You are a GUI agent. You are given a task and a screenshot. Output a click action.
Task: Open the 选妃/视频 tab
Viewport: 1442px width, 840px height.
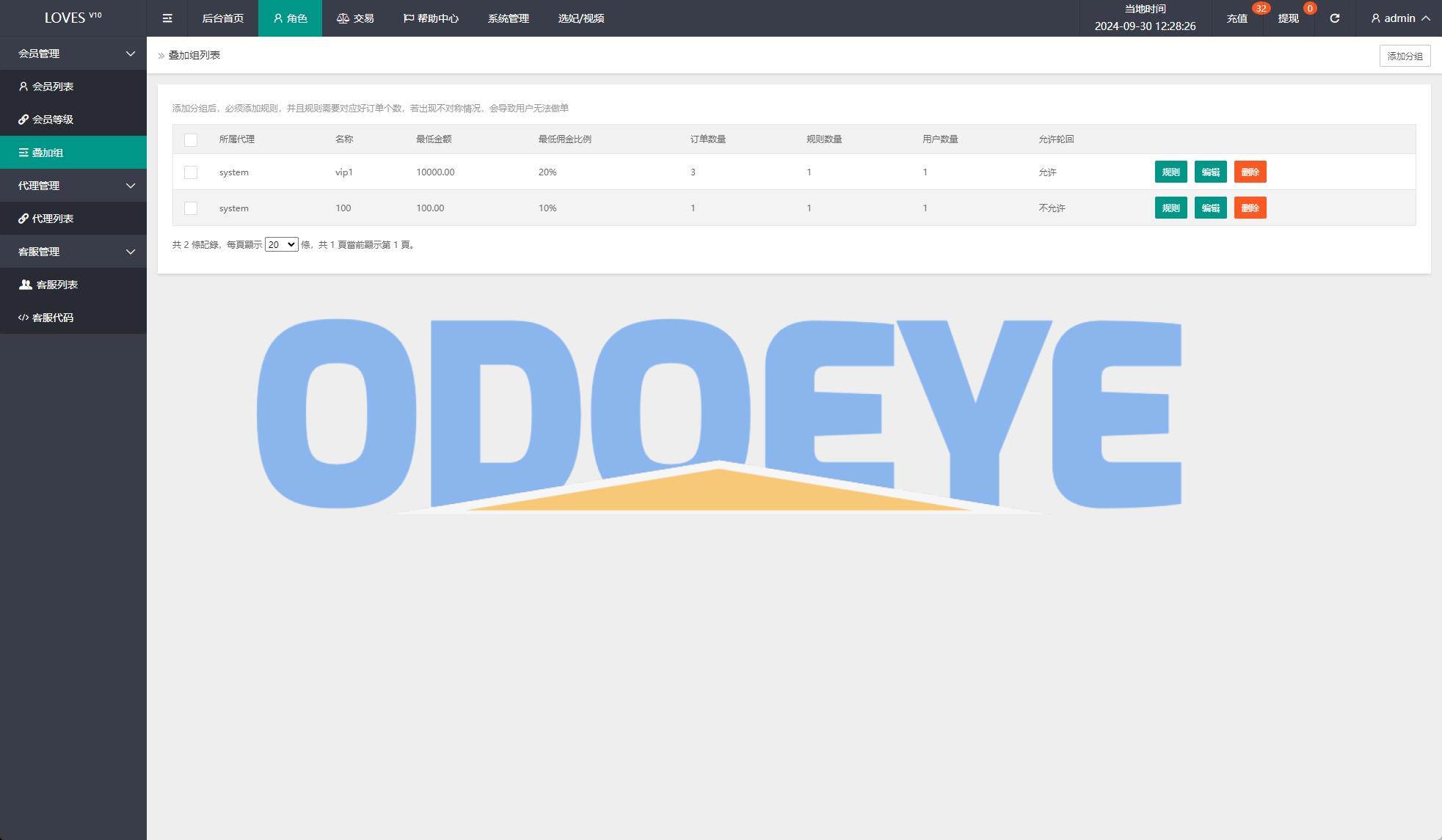pos(581,18)
